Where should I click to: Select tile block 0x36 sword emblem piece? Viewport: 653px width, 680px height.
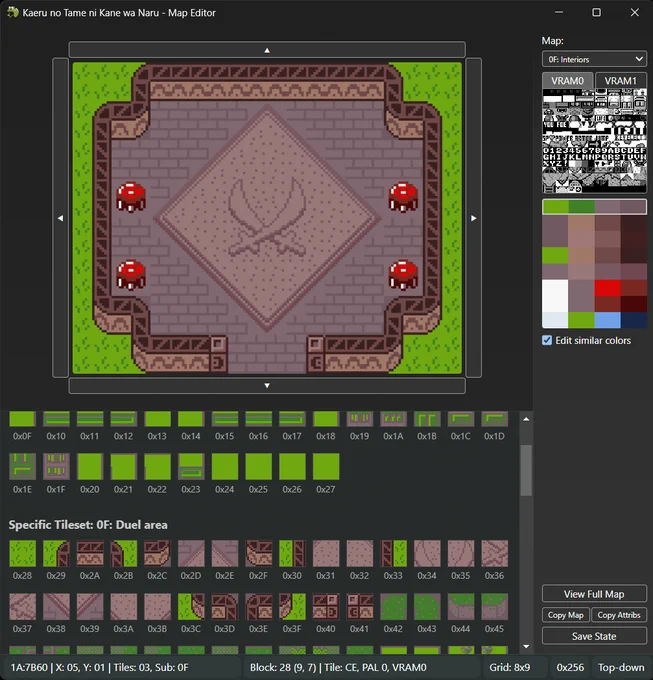(x=495, y=553)
